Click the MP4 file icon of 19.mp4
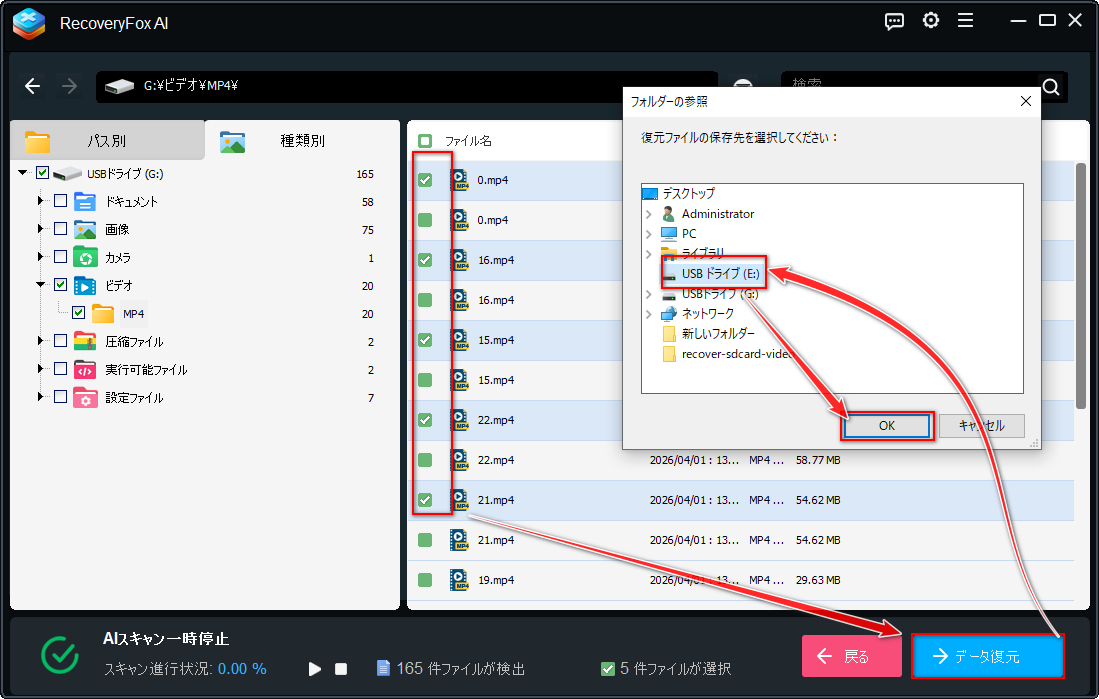 (459, 580)
